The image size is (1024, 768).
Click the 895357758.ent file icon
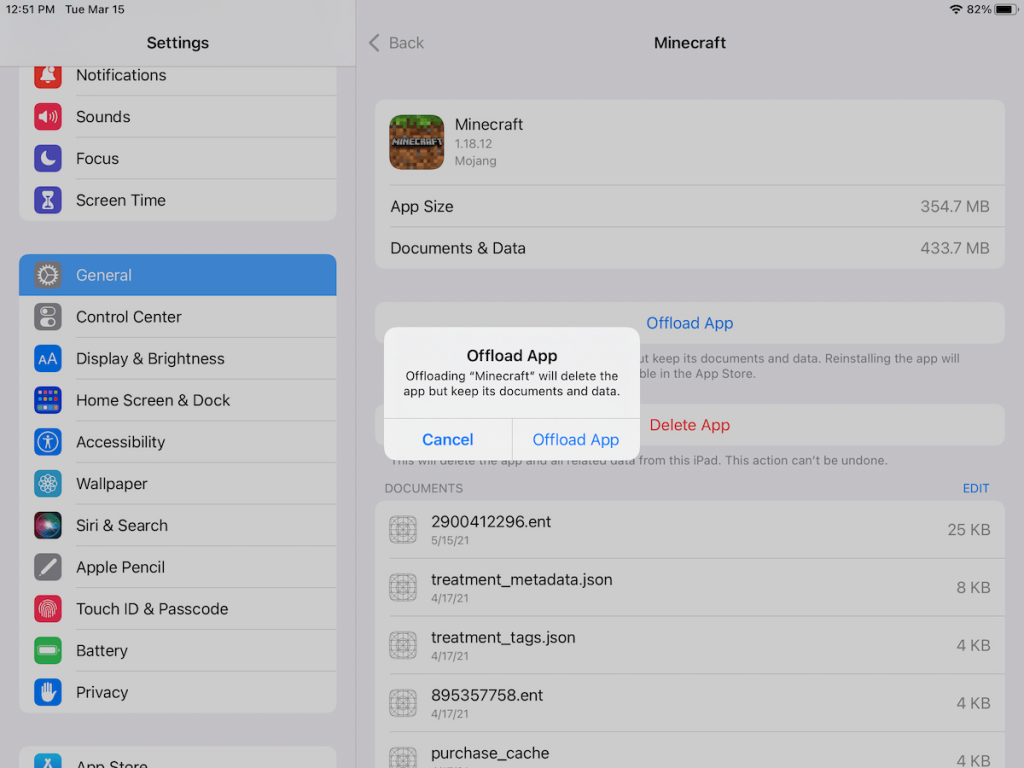(403, 703)
